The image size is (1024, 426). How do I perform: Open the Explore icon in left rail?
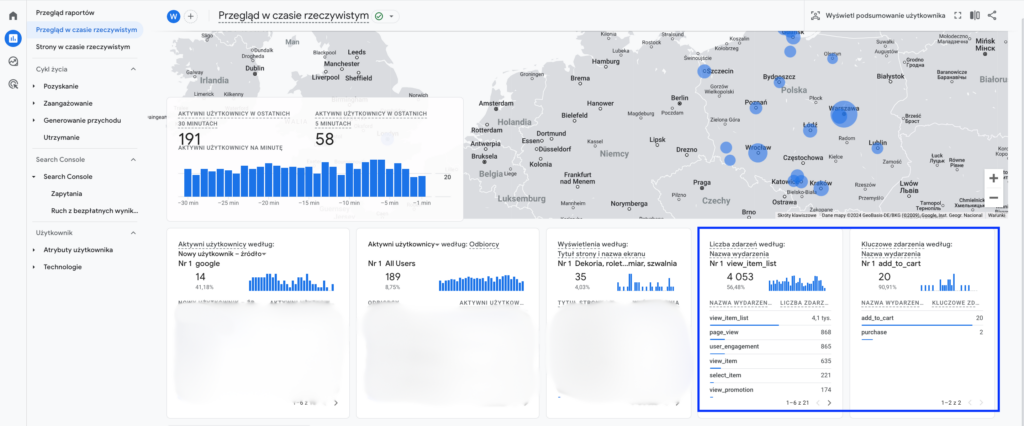tap(12, 61)
